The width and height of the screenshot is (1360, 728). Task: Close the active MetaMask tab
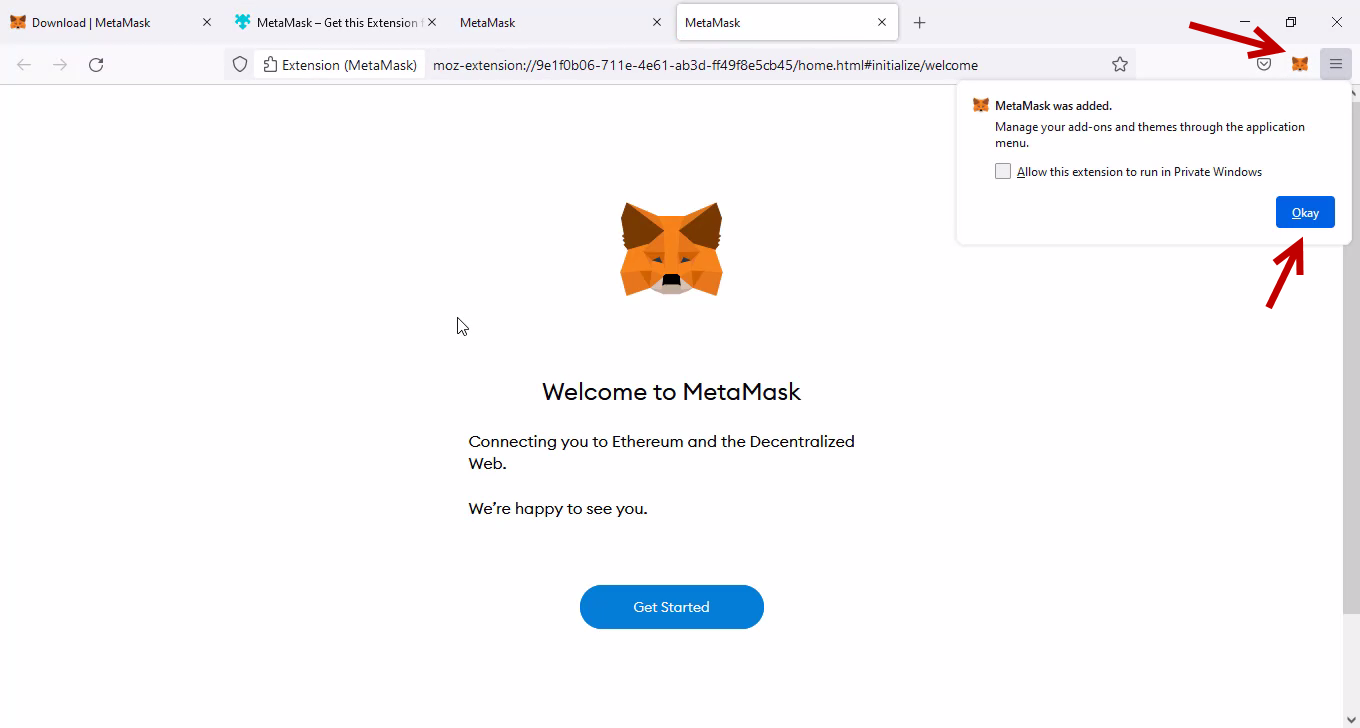point(882,22)
